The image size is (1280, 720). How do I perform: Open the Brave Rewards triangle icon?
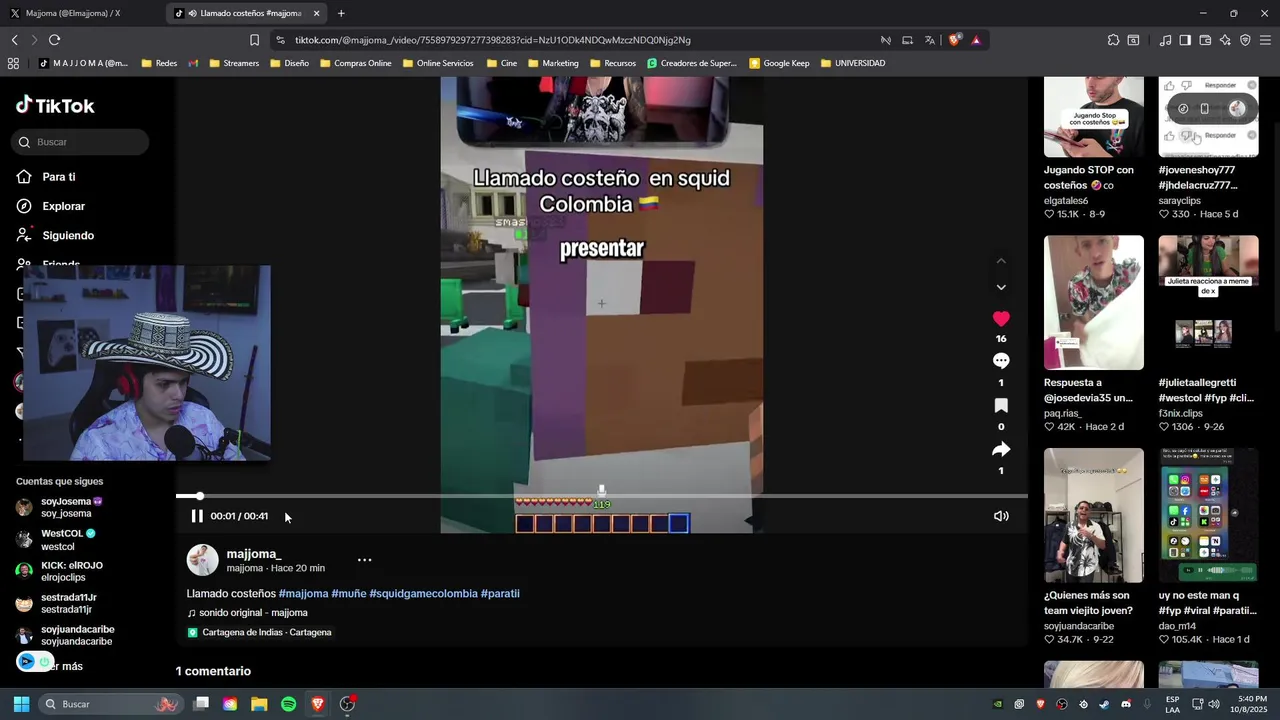click(x=976, y=40)
